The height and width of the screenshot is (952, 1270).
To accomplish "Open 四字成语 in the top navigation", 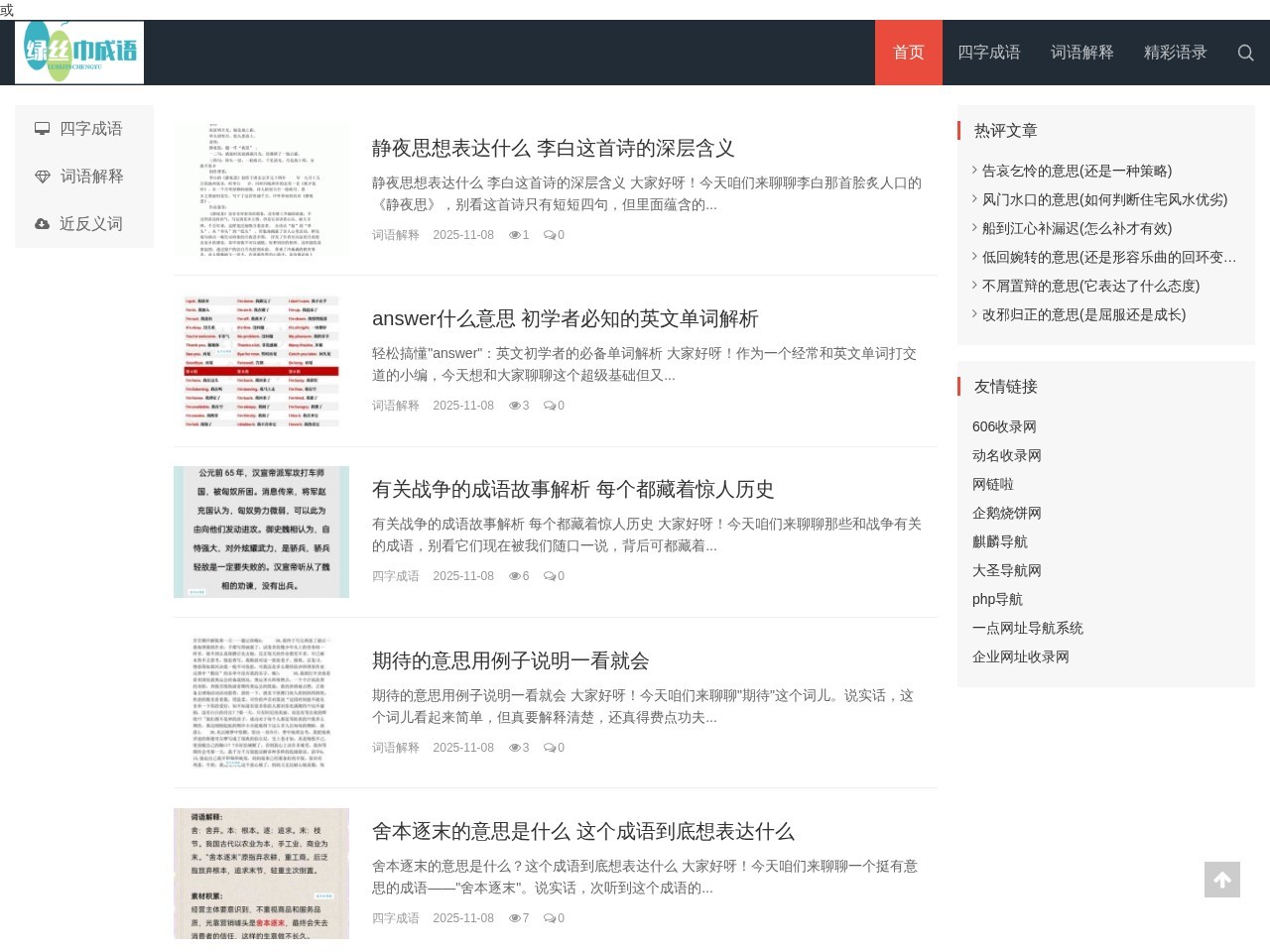I will click(989, 53).
